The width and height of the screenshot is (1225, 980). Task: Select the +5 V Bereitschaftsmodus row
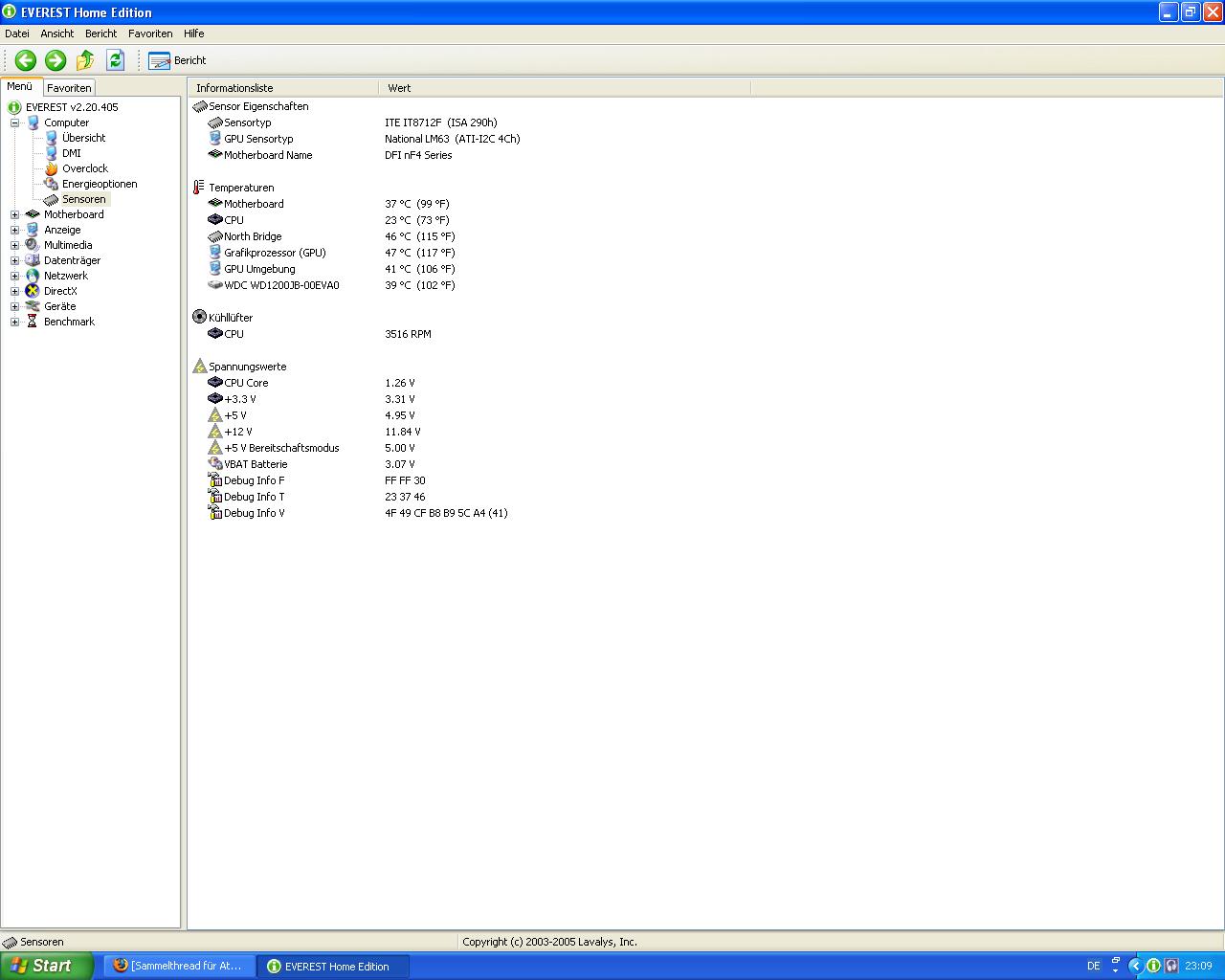point(311,448)
